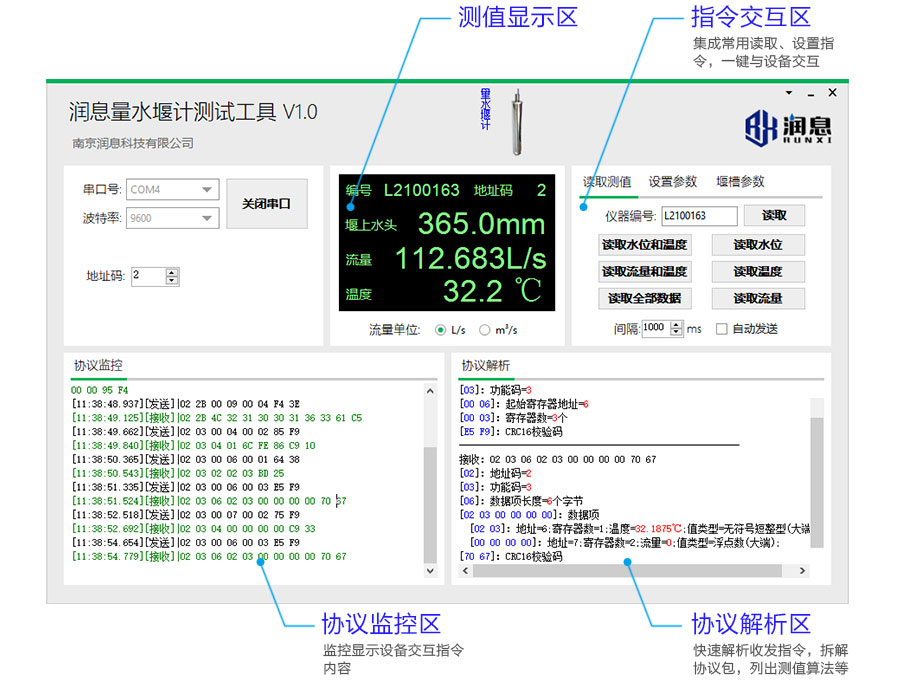Image resolution: width=900 pixels, height=682 pixels.
Task: Click the 关闭串口 button
Action: click(267, 204)
